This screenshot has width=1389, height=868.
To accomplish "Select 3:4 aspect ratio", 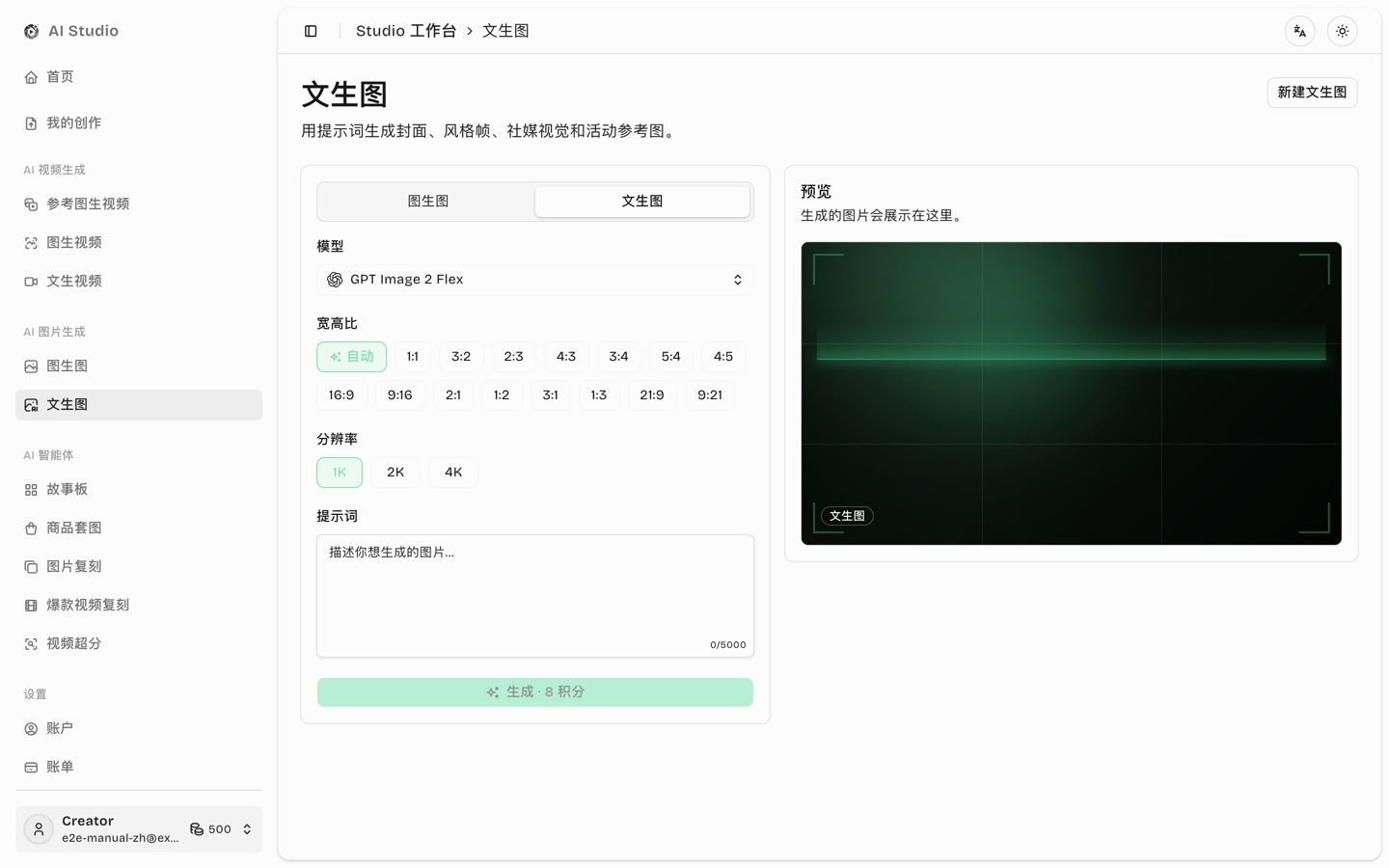I will (x=618, y=357).
